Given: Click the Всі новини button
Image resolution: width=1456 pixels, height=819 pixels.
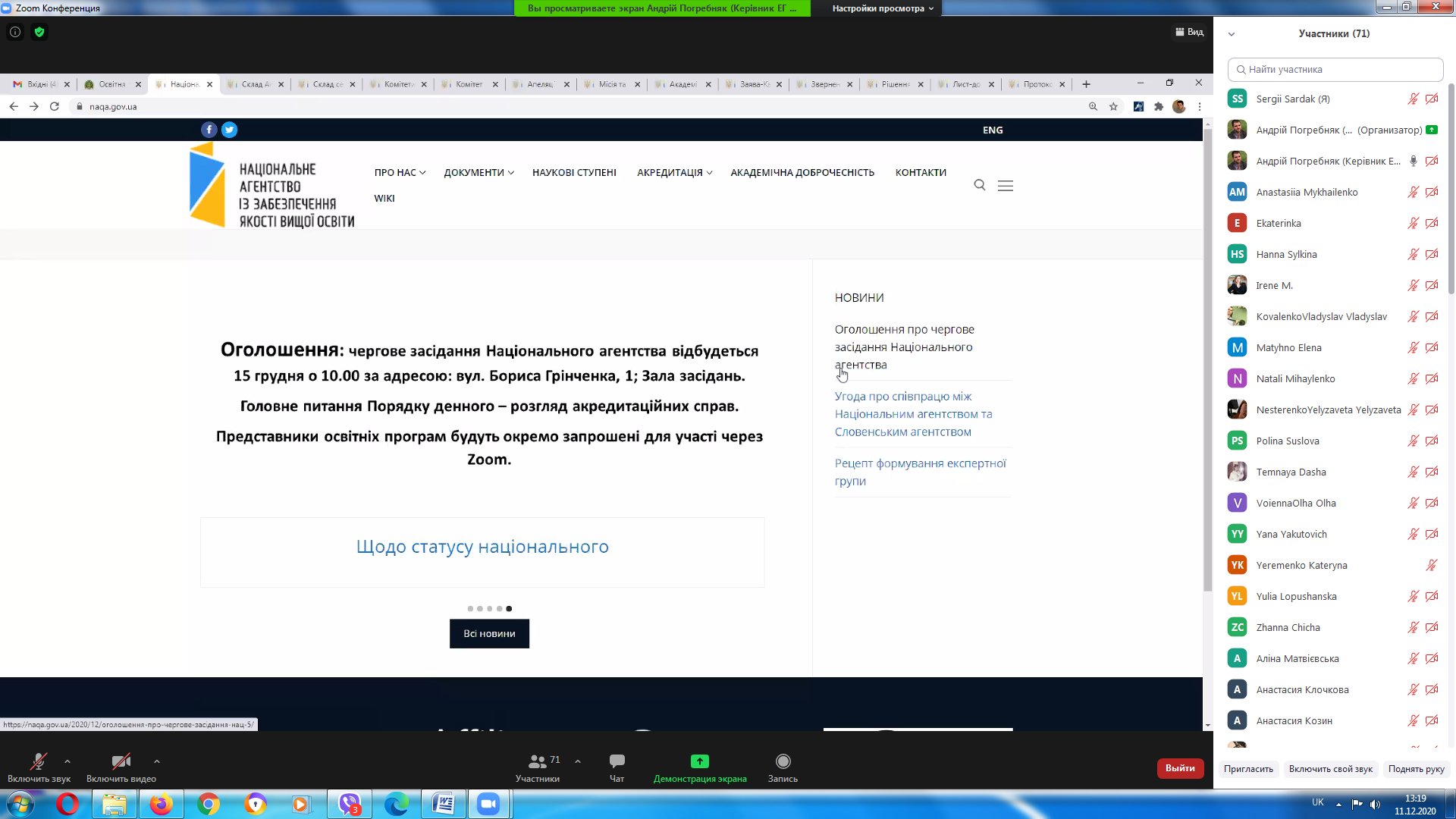Looking at the screenshot, I should 489,634.
